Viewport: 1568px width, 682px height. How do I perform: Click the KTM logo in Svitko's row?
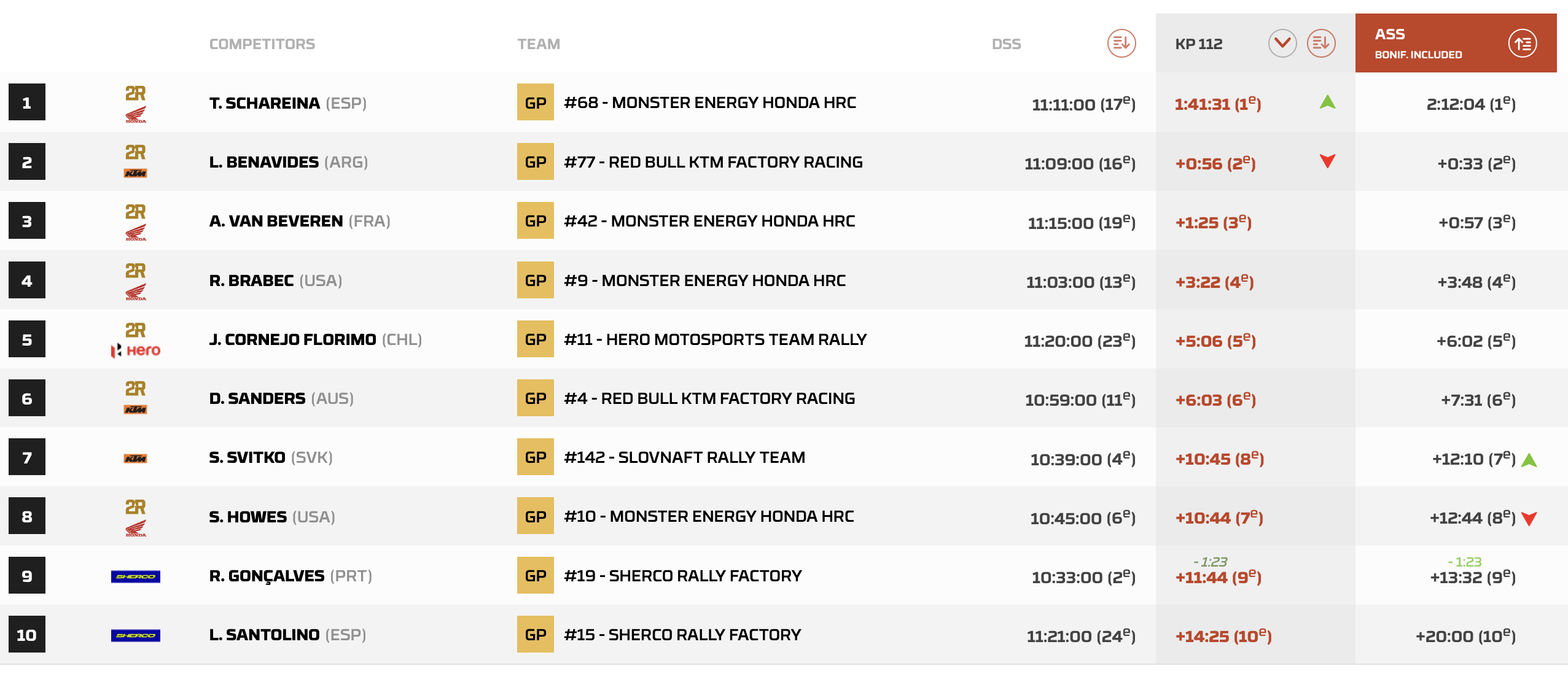(x=136, y=459)
